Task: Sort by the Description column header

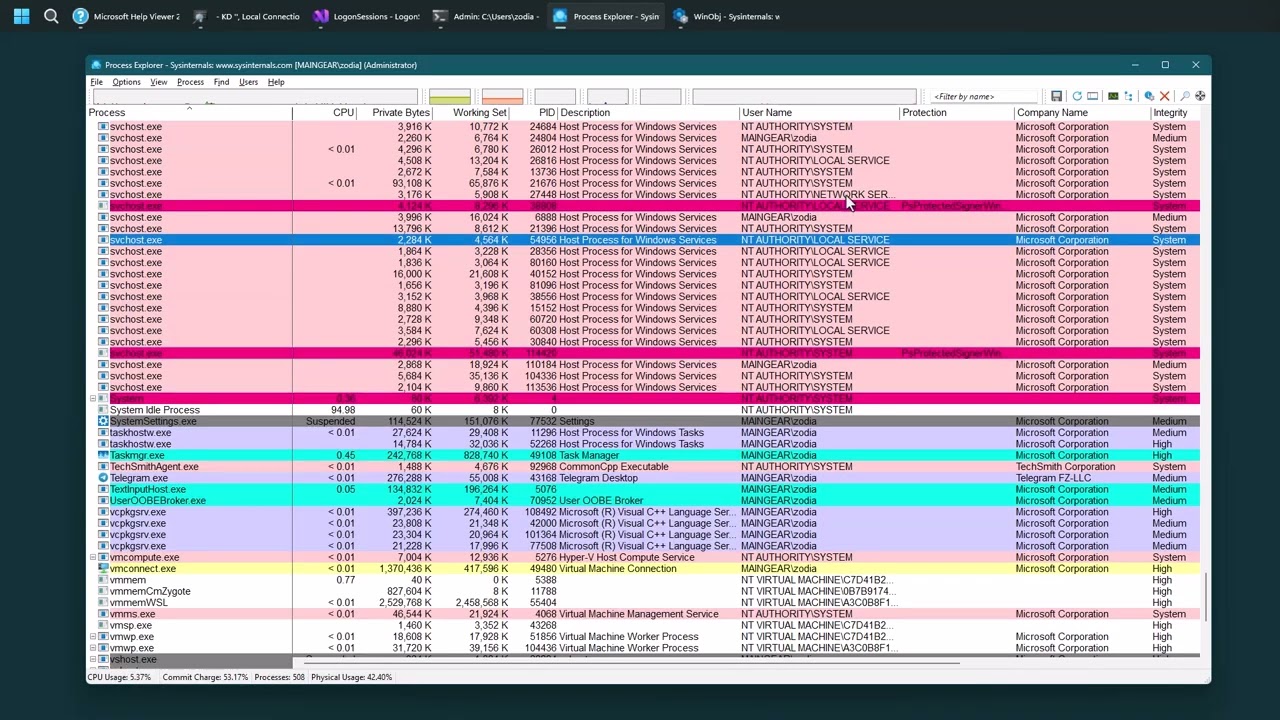Action: tap(648, 113)
